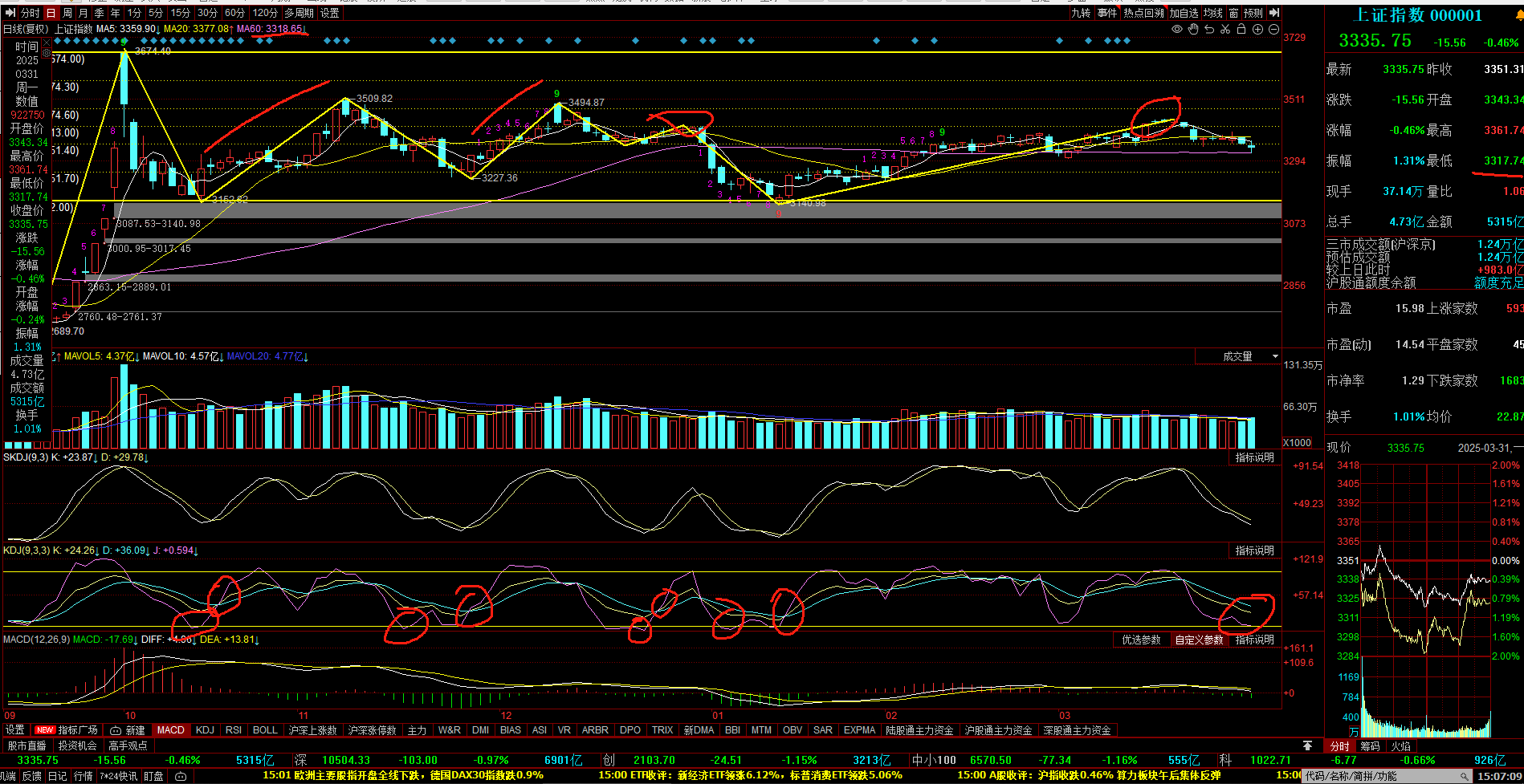Open the 成交量 dropdown

1239,356
